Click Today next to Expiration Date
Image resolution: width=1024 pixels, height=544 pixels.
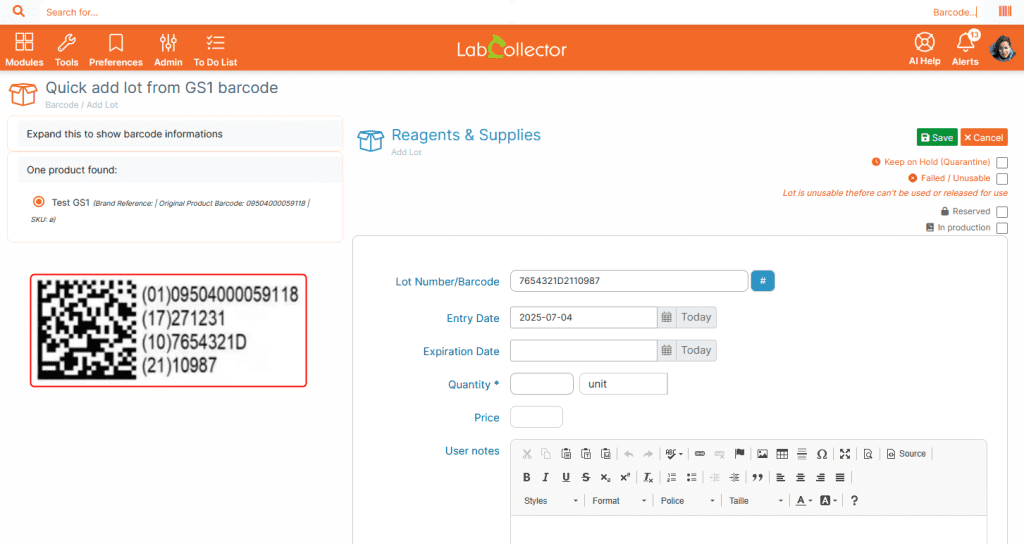(x=696, y=351)
